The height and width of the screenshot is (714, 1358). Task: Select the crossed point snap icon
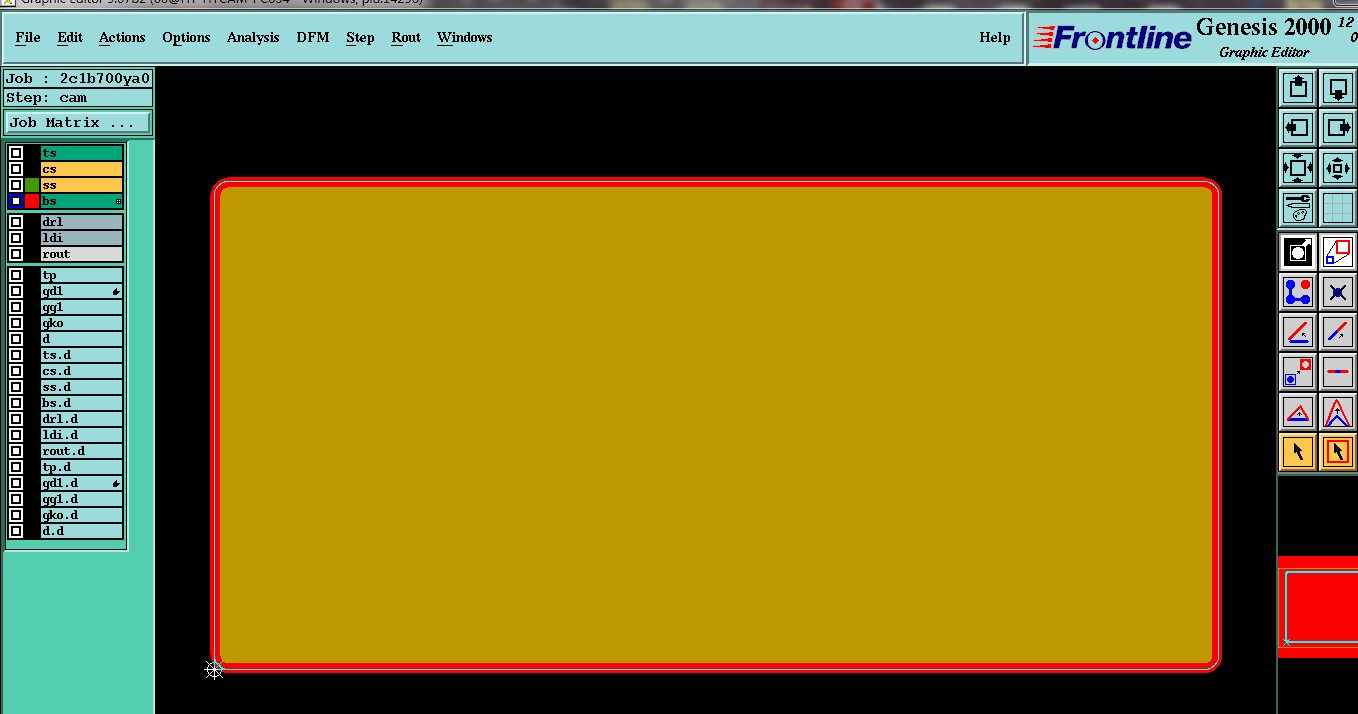(1338, 292)
